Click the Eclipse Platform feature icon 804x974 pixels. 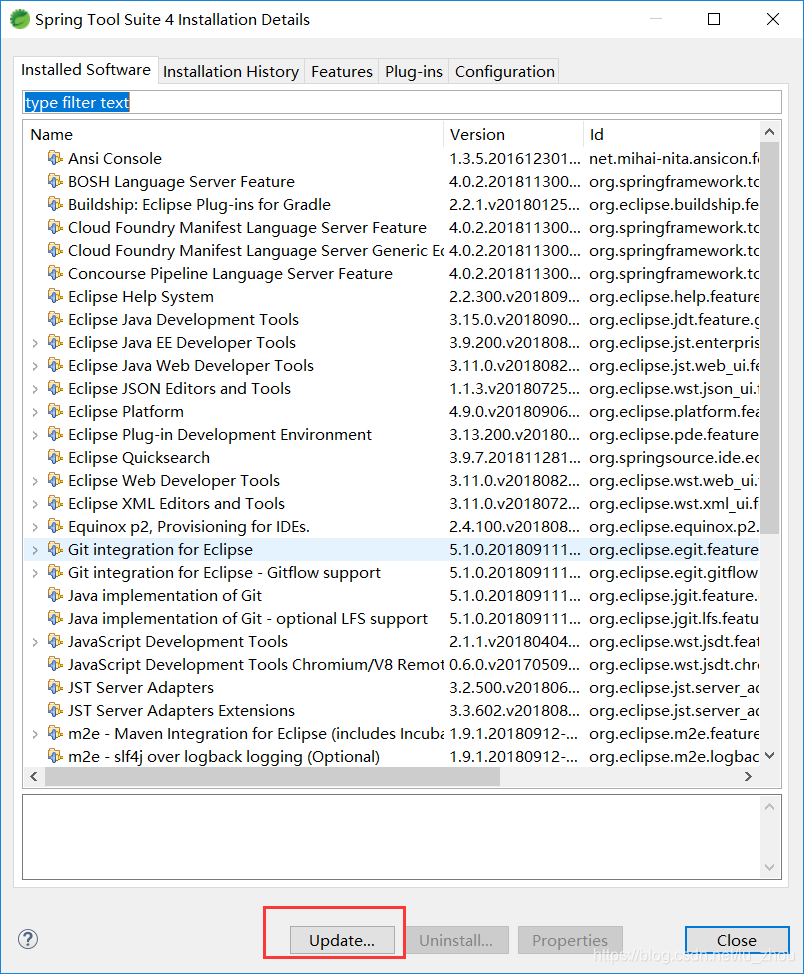coord(55,411)
